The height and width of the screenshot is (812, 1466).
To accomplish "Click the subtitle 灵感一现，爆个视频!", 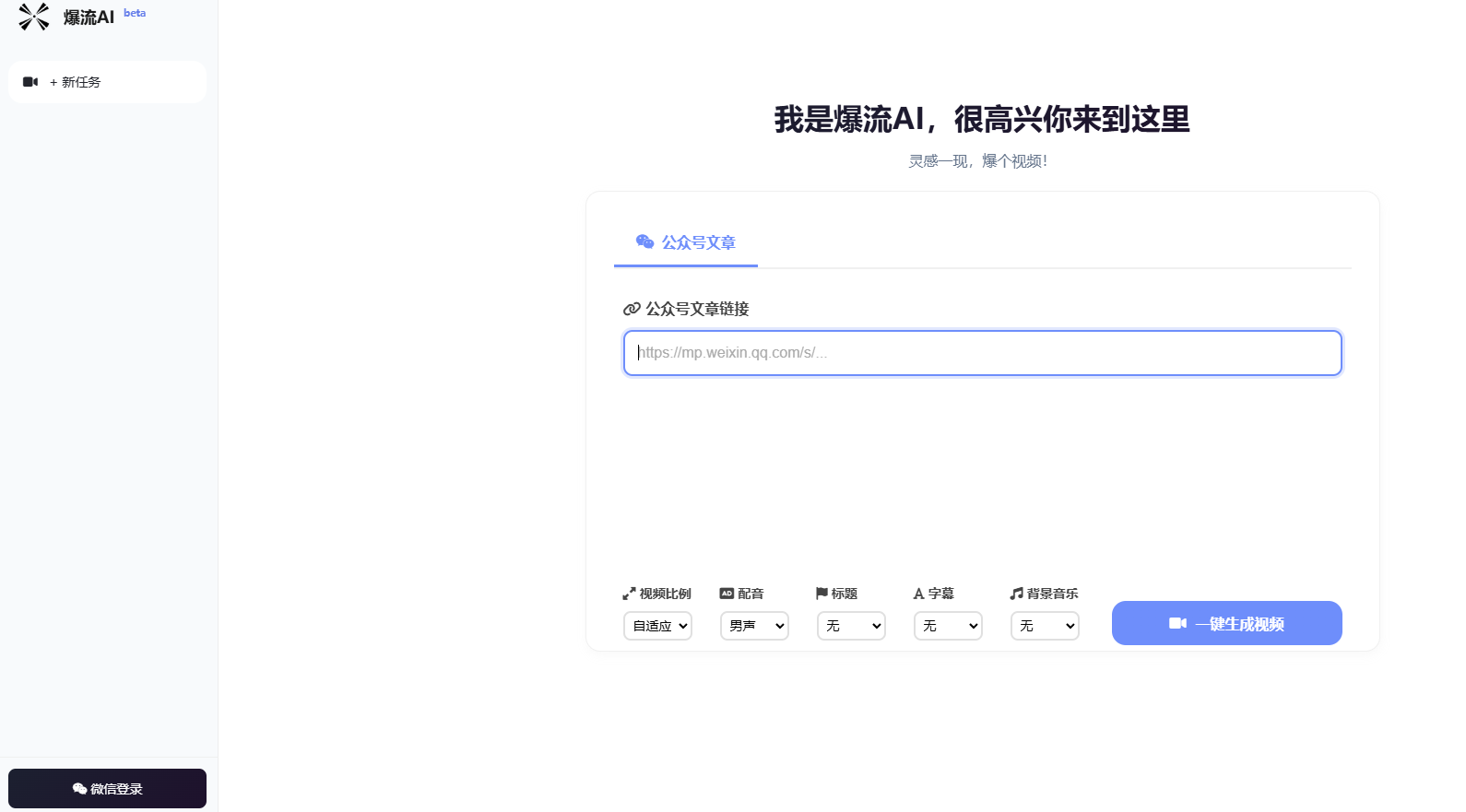I will pos(978,161).
